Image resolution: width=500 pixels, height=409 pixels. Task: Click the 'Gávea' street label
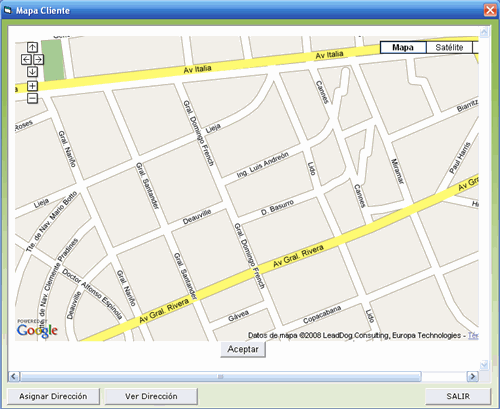pos(238,316)
